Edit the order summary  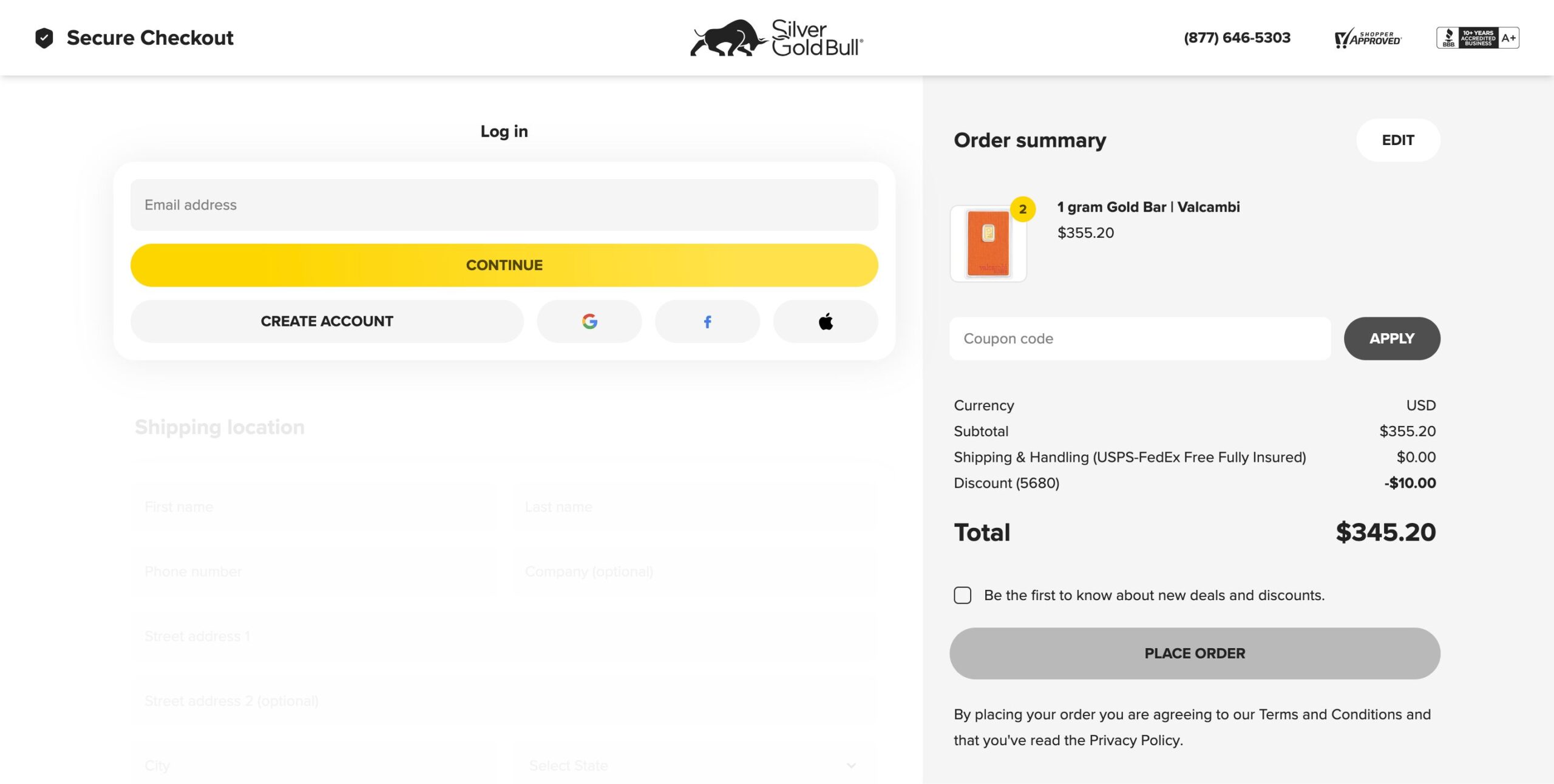1398,140
